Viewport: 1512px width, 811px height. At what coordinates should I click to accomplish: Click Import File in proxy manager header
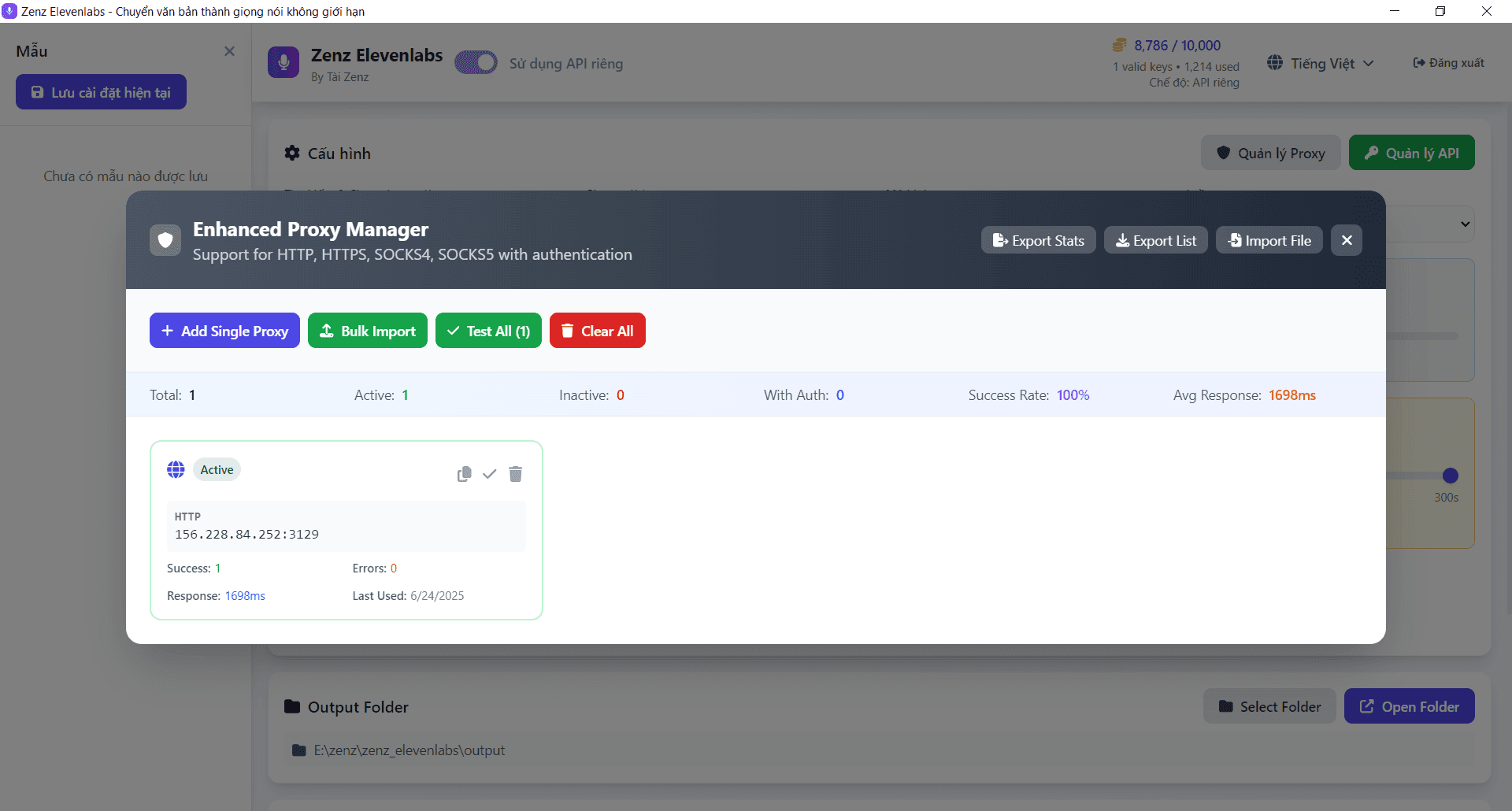coord(1269,240)
